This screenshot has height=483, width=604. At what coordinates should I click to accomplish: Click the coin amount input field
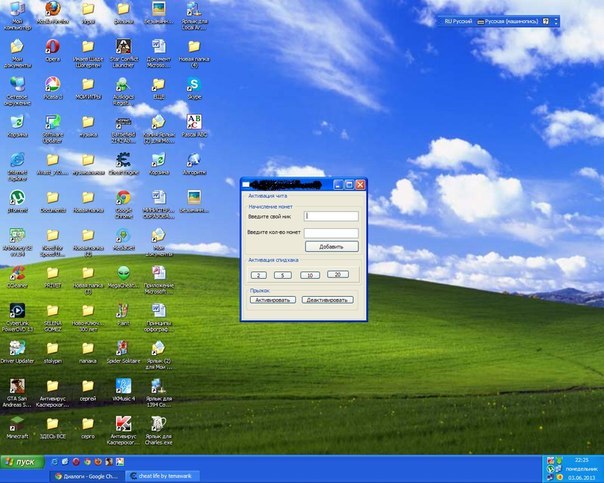click(331, 233)
